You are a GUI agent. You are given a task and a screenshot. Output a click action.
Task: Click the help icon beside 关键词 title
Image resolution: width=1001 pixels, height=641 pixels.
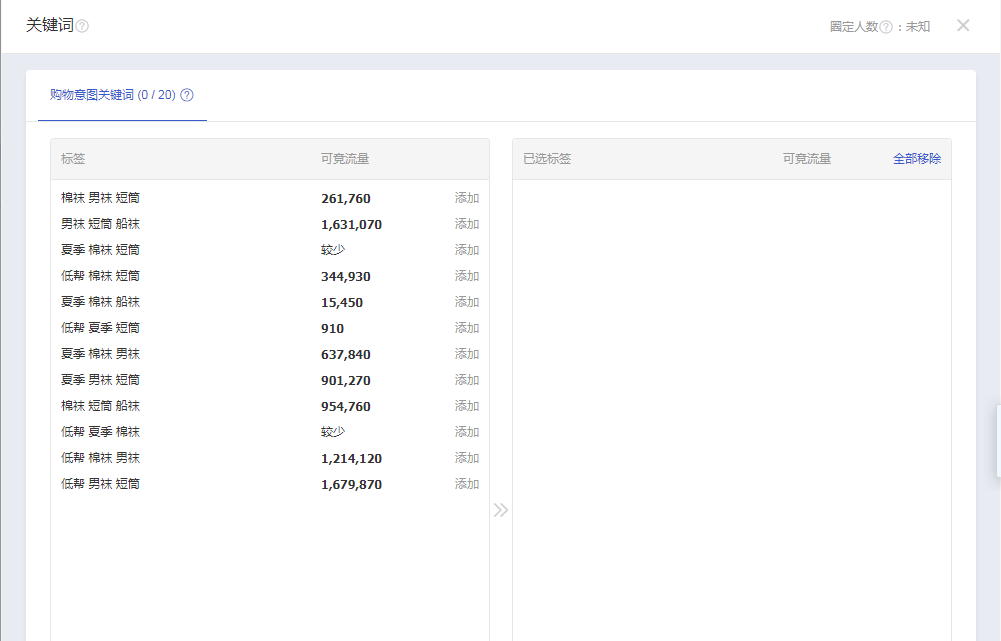82,26
